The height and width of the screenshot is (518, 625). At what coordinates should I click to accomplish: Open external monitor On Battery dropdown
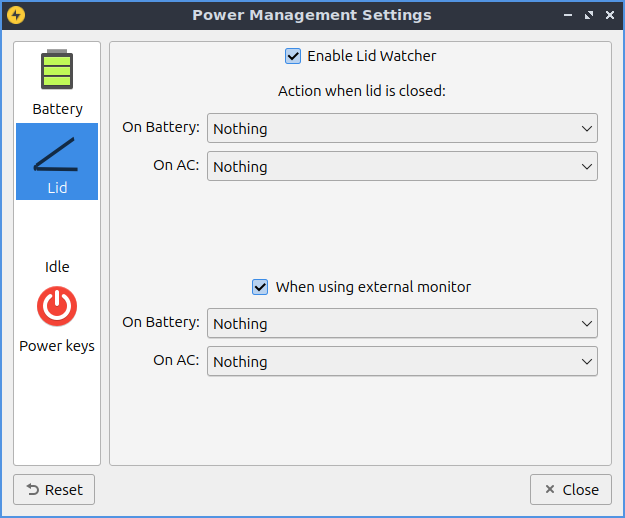tap(401, 323)
